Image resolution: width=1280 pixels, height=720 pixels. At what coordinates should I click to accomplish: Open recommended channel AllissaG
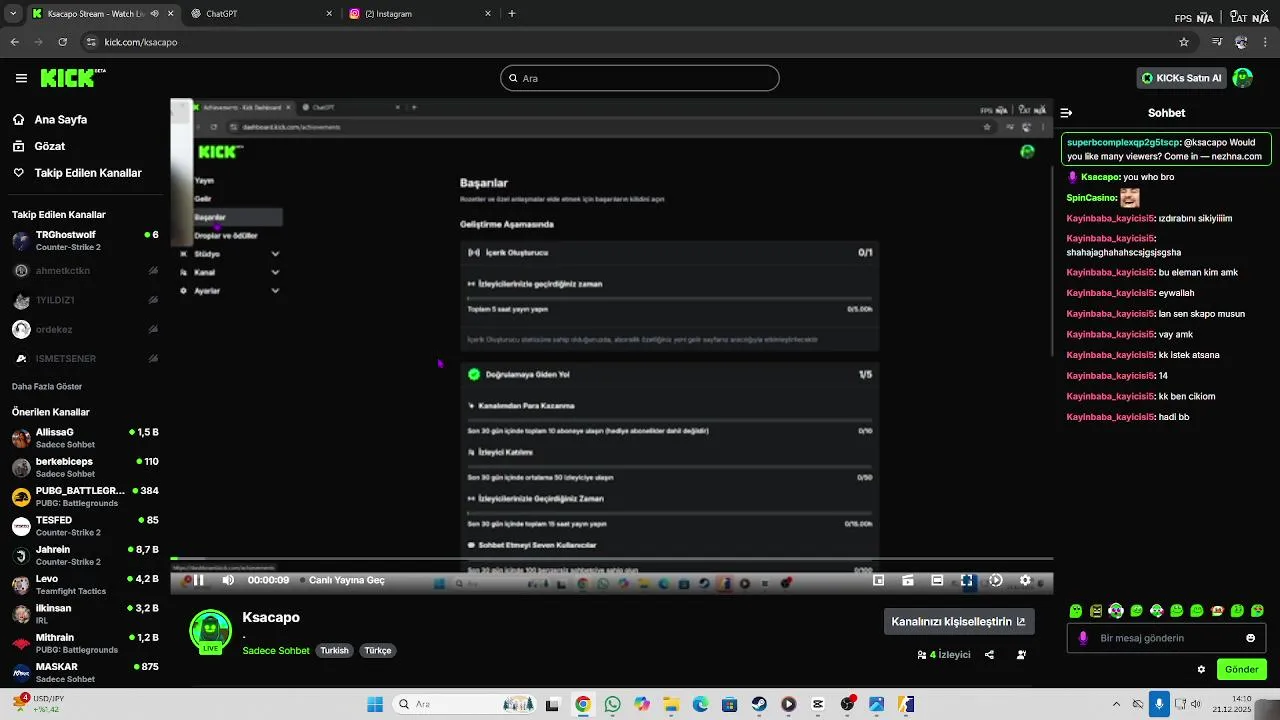[85, 438]
